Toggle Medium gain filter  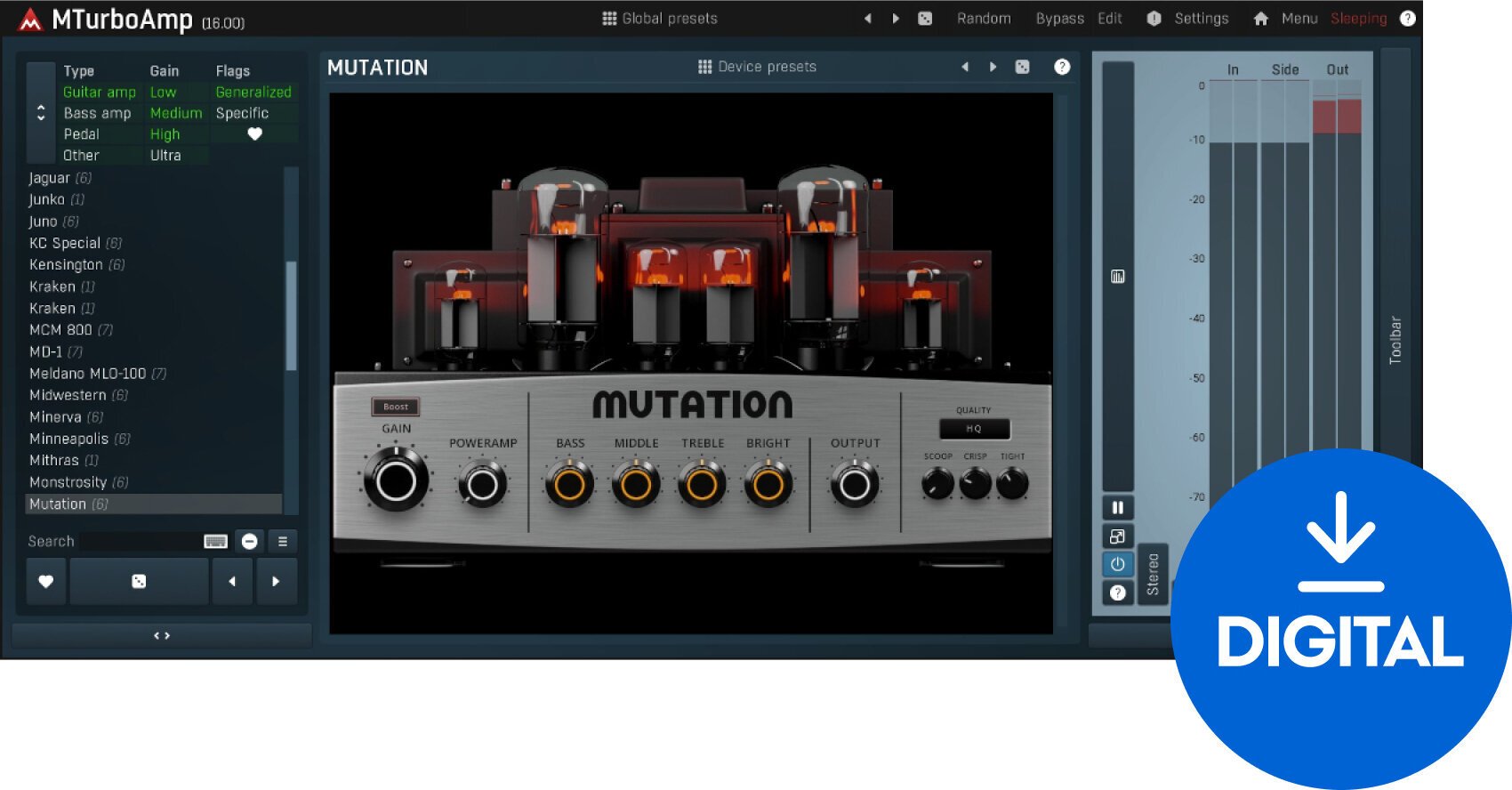[x=176, y=113]
